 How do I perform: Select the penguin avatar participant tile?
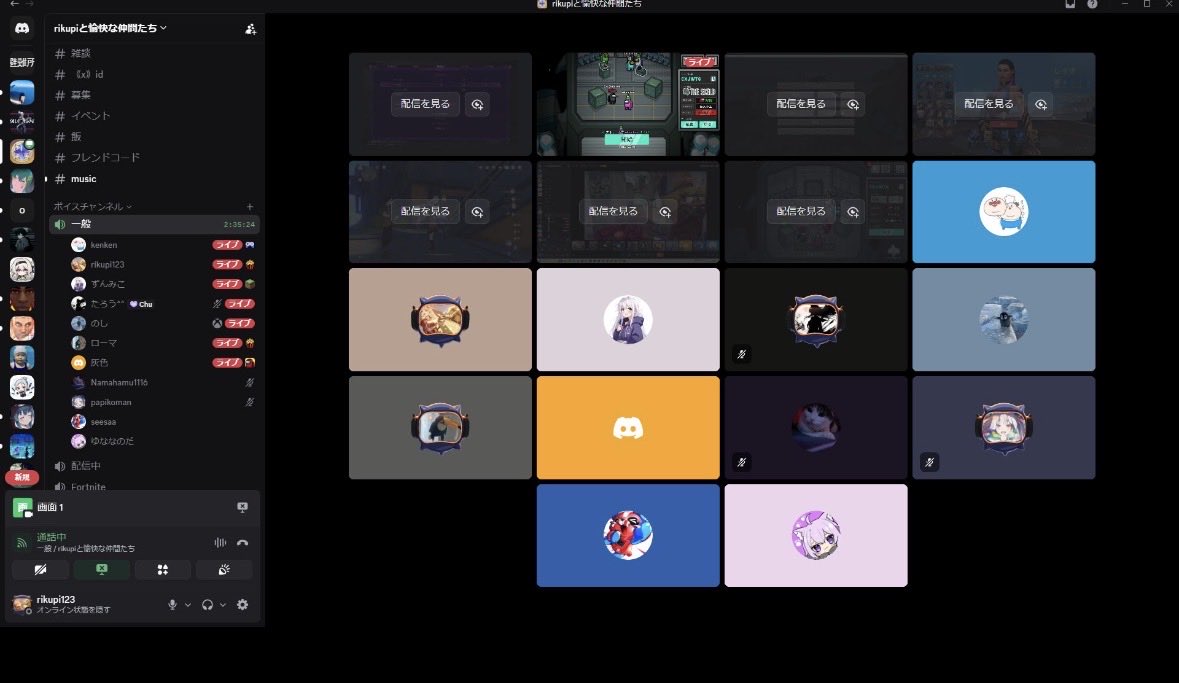point(1004,320)
